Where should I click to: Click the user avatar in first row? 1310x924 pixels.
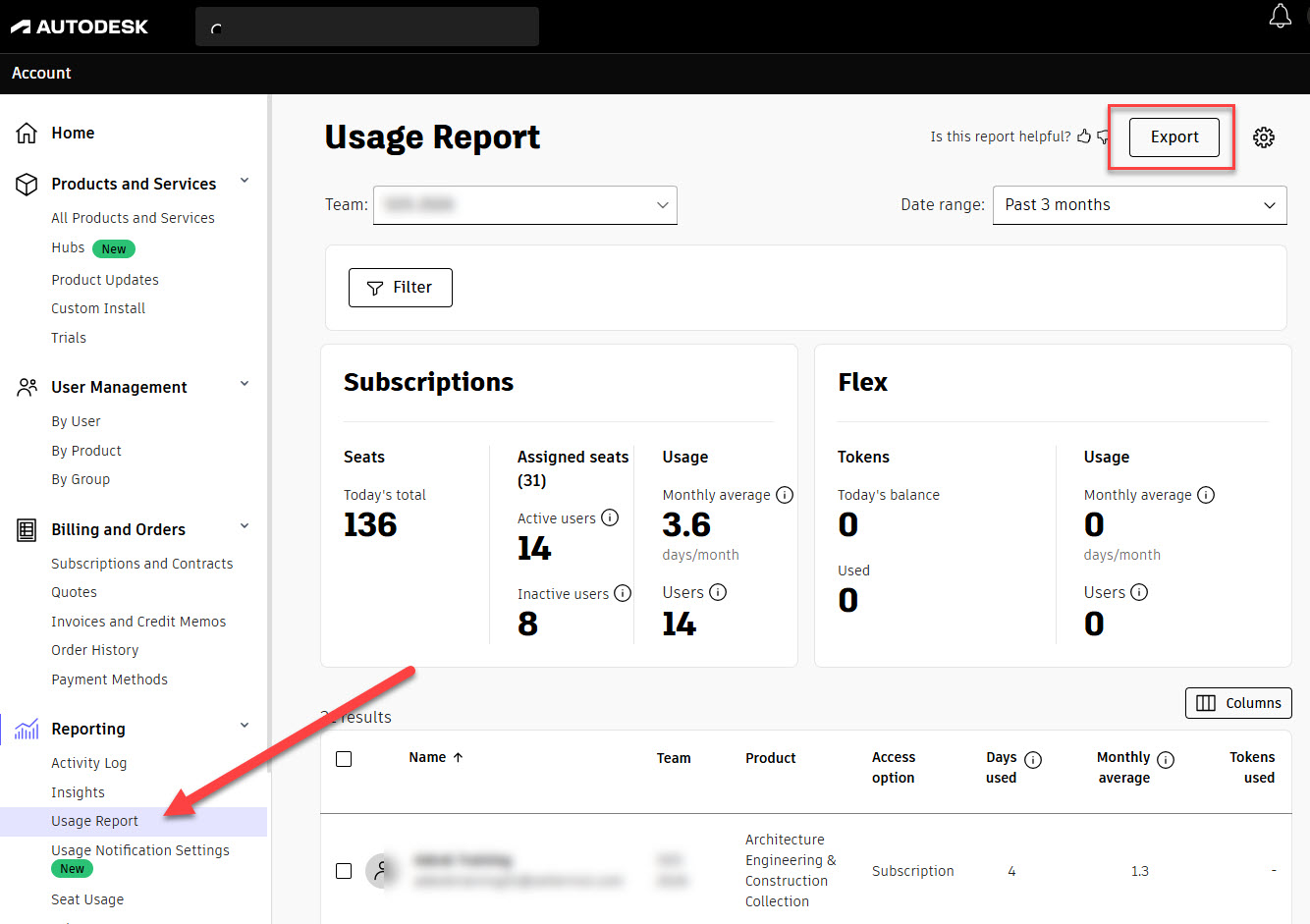point(382,871)
